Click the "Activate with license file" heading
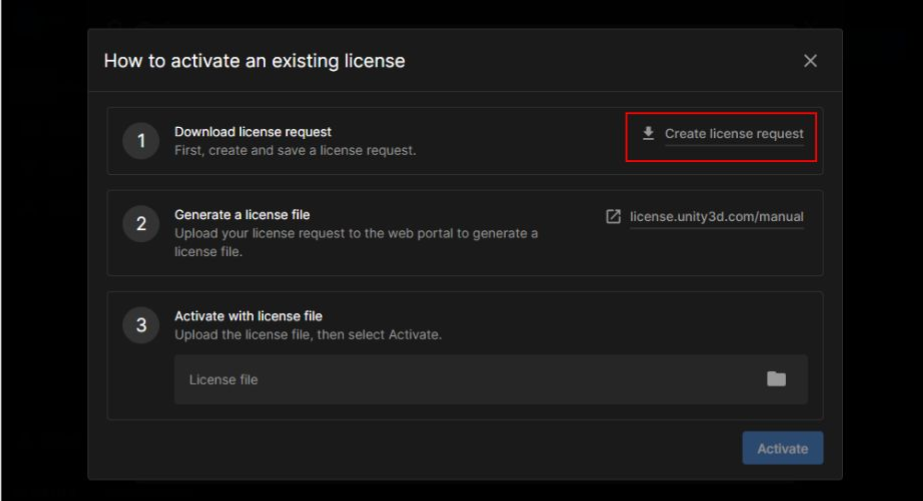 248,316
